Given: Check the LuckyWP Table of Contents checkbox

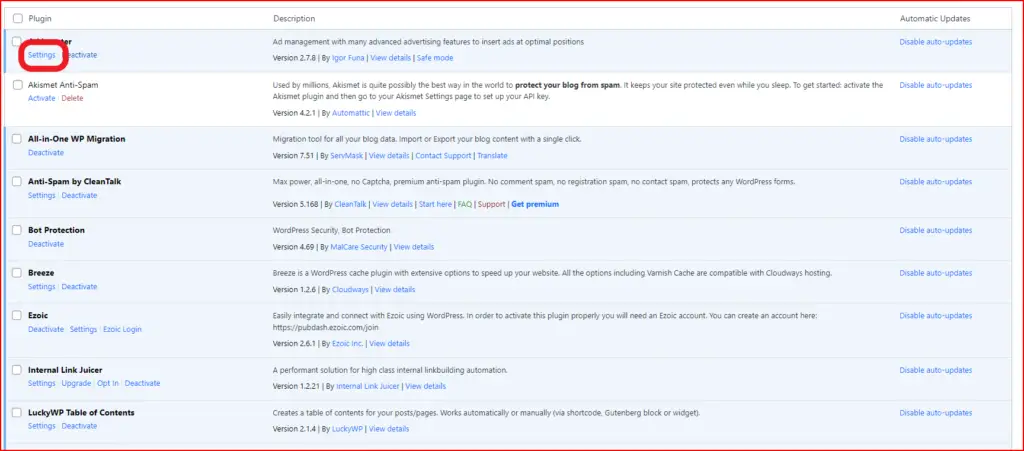Looking at the screenshot, I should (x=18, y=412).
